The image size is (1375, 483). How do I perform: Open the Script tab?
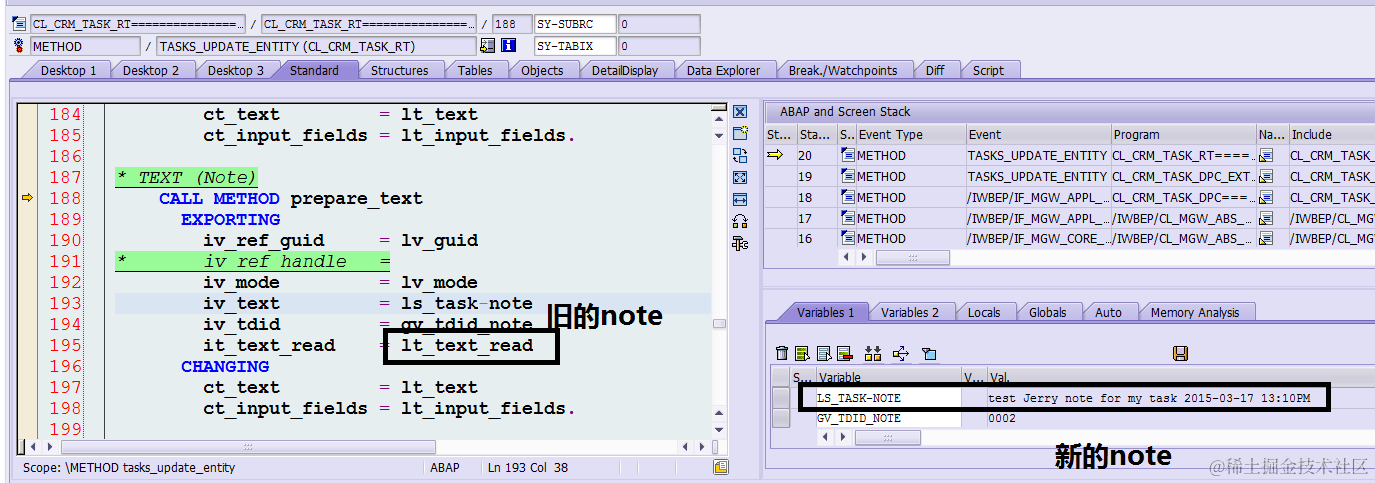[988, 70]
